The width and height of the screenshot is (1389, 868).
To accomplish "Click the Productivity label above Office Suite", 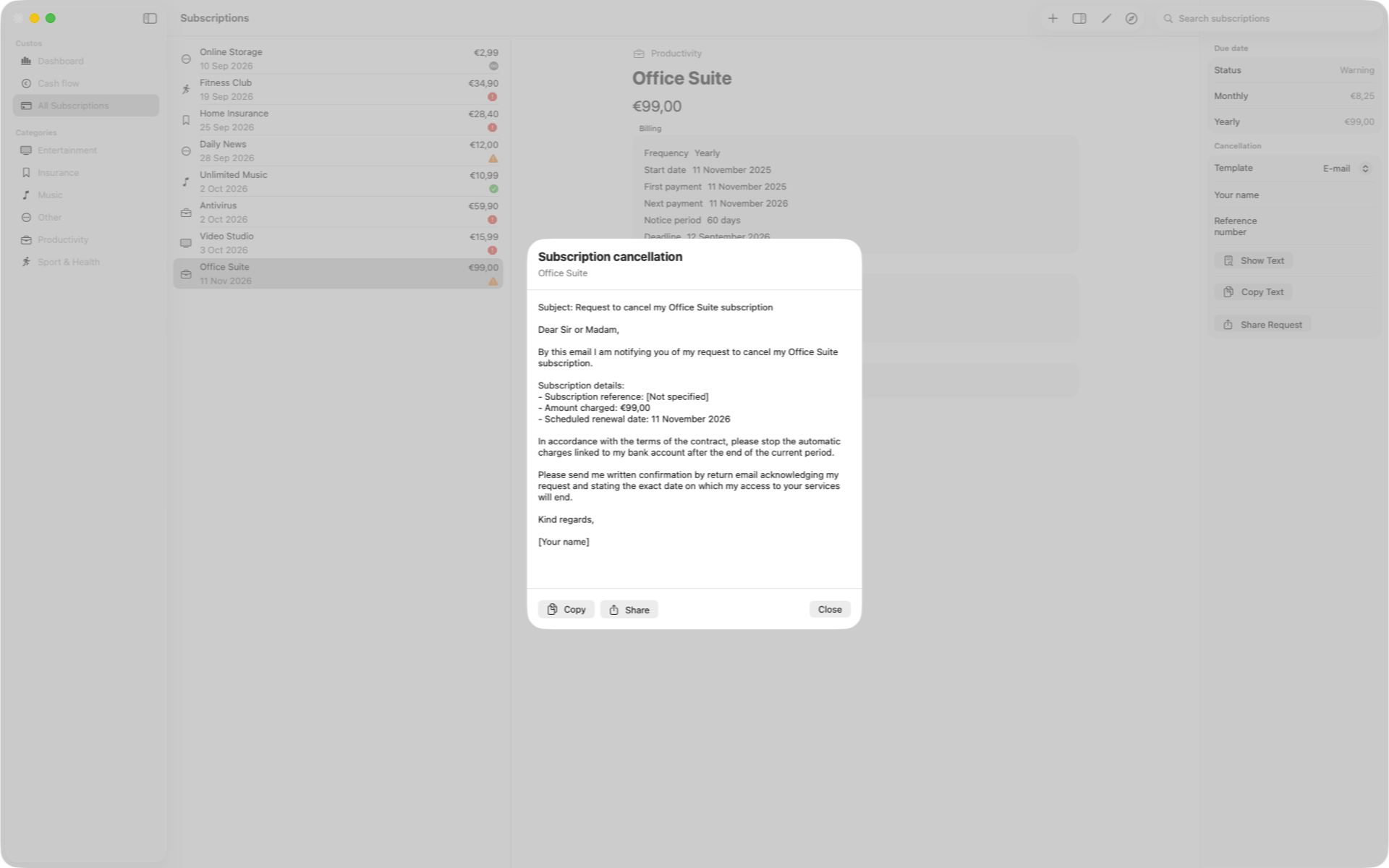I will [x=676, y=54].
